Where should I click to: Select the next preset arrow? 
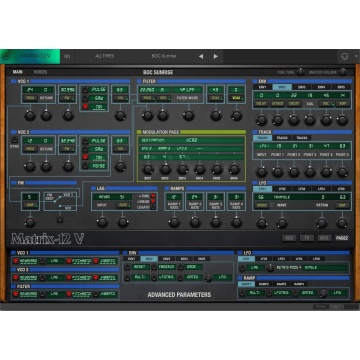(x=216, y=56)
